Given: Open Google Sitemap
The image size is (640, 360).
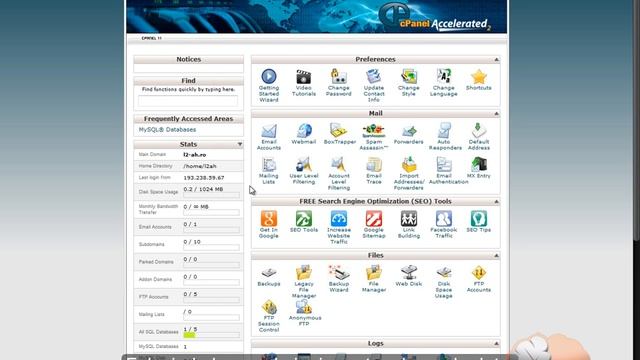Looking at the screenshot, I should [373, 219].
